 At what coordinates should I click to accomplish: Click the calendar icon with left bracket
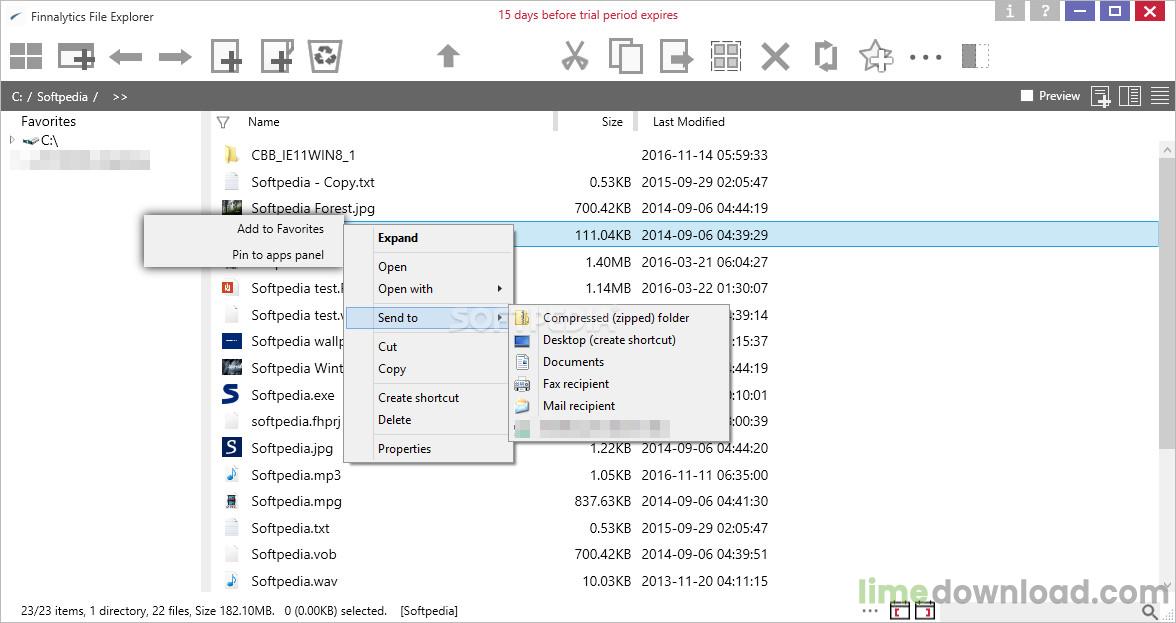(x=899, y=610)
